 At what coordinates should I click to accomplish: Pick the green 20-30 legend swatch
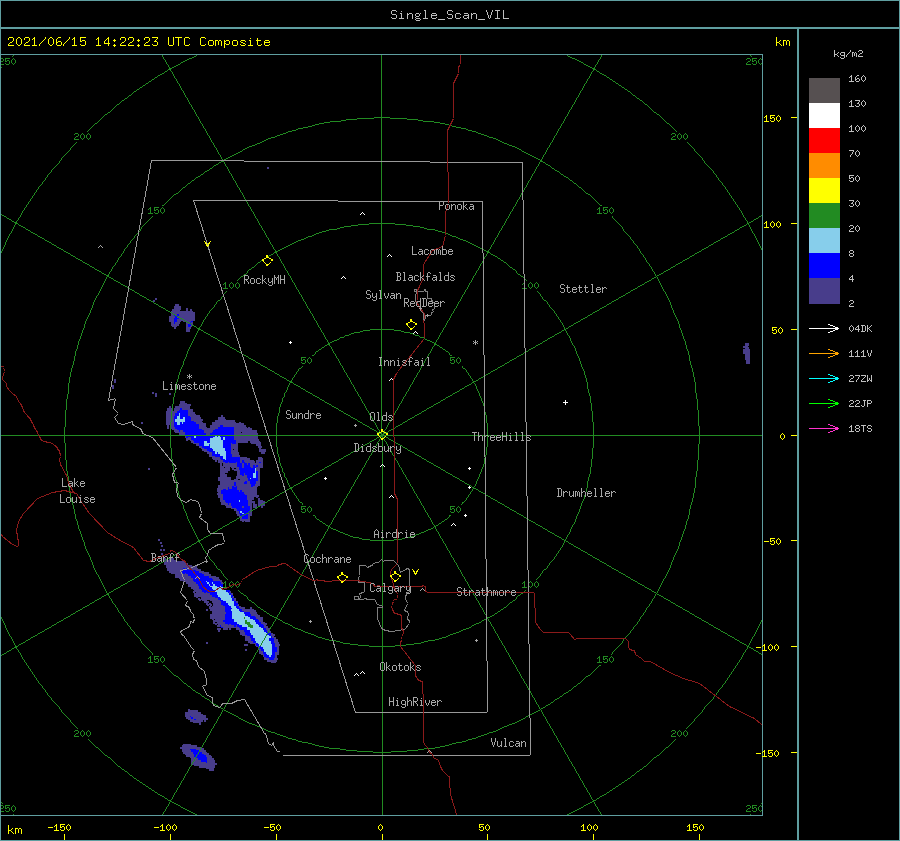pos(824,215)
